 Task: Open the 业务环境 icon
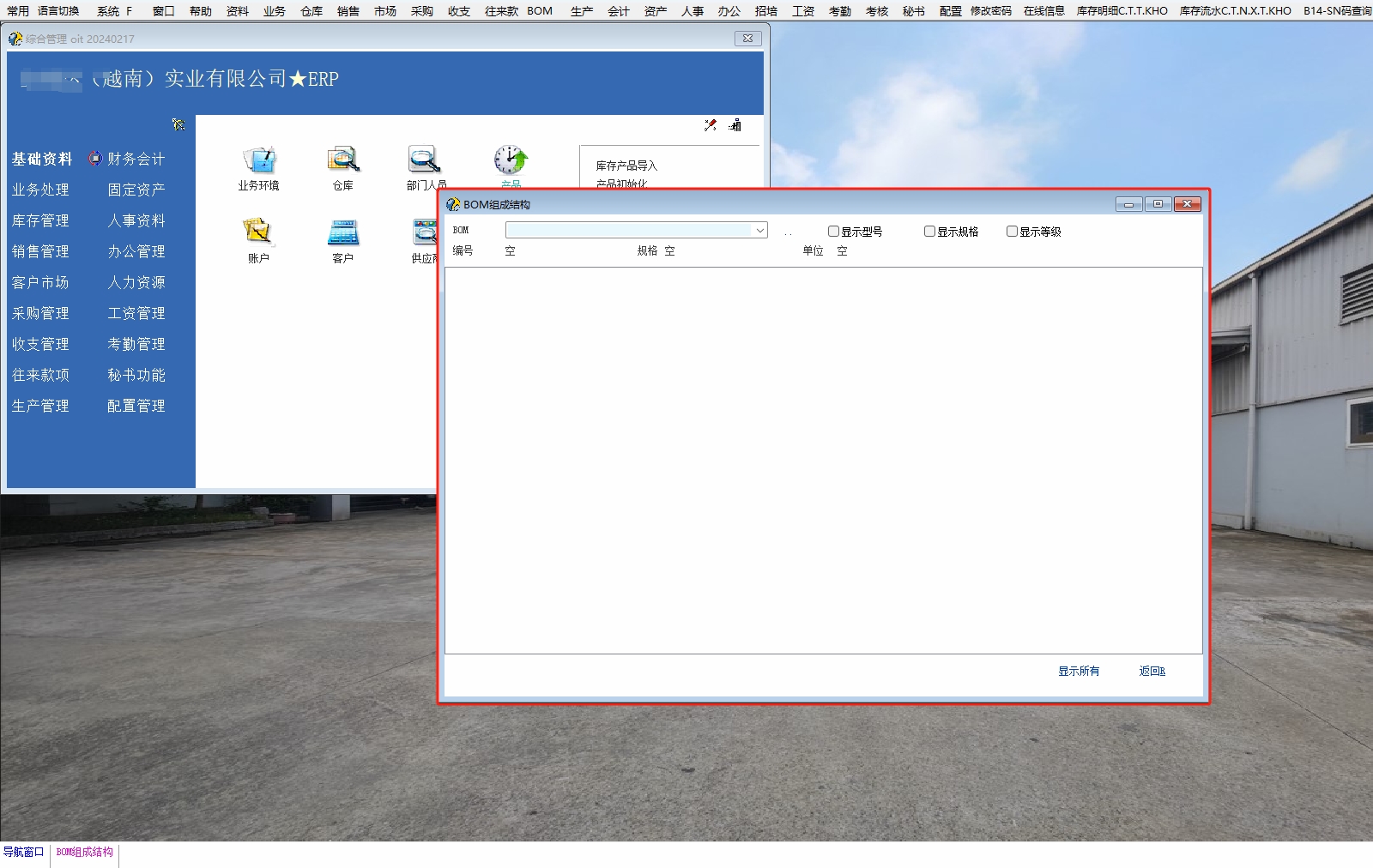pos(258,160)
